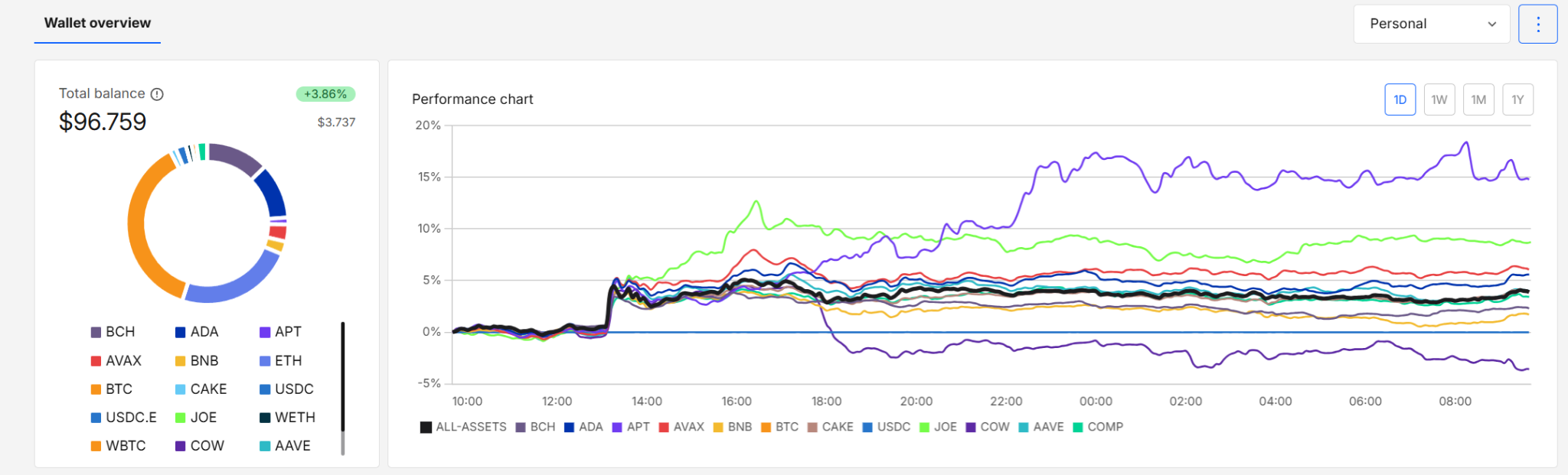This screenshot has width=1568, height=475.
Task: Click the Total balance info icon
Action: (157, 94)
